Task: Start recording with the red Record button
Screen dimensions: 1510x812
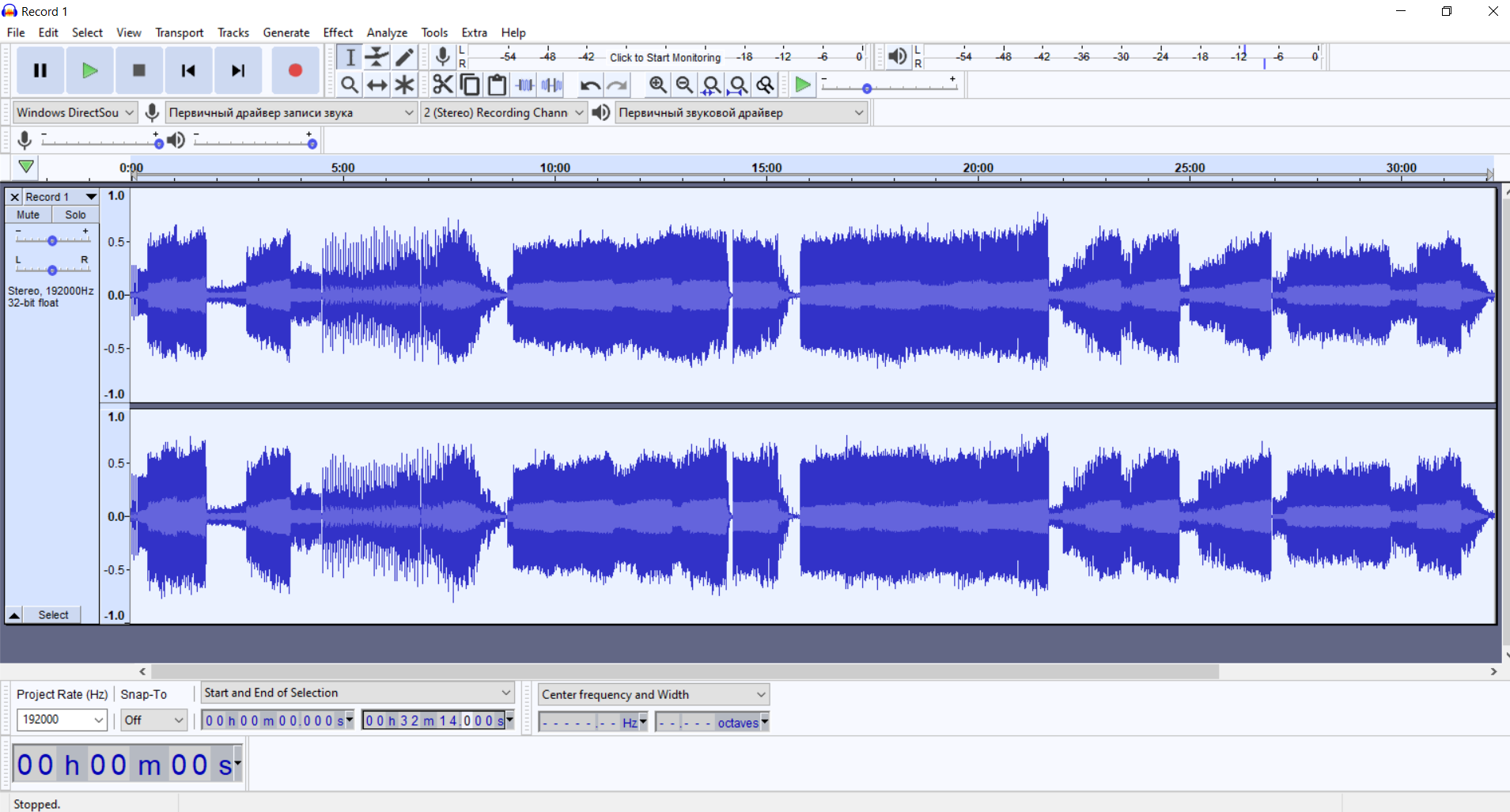Action: coord(295,70)
